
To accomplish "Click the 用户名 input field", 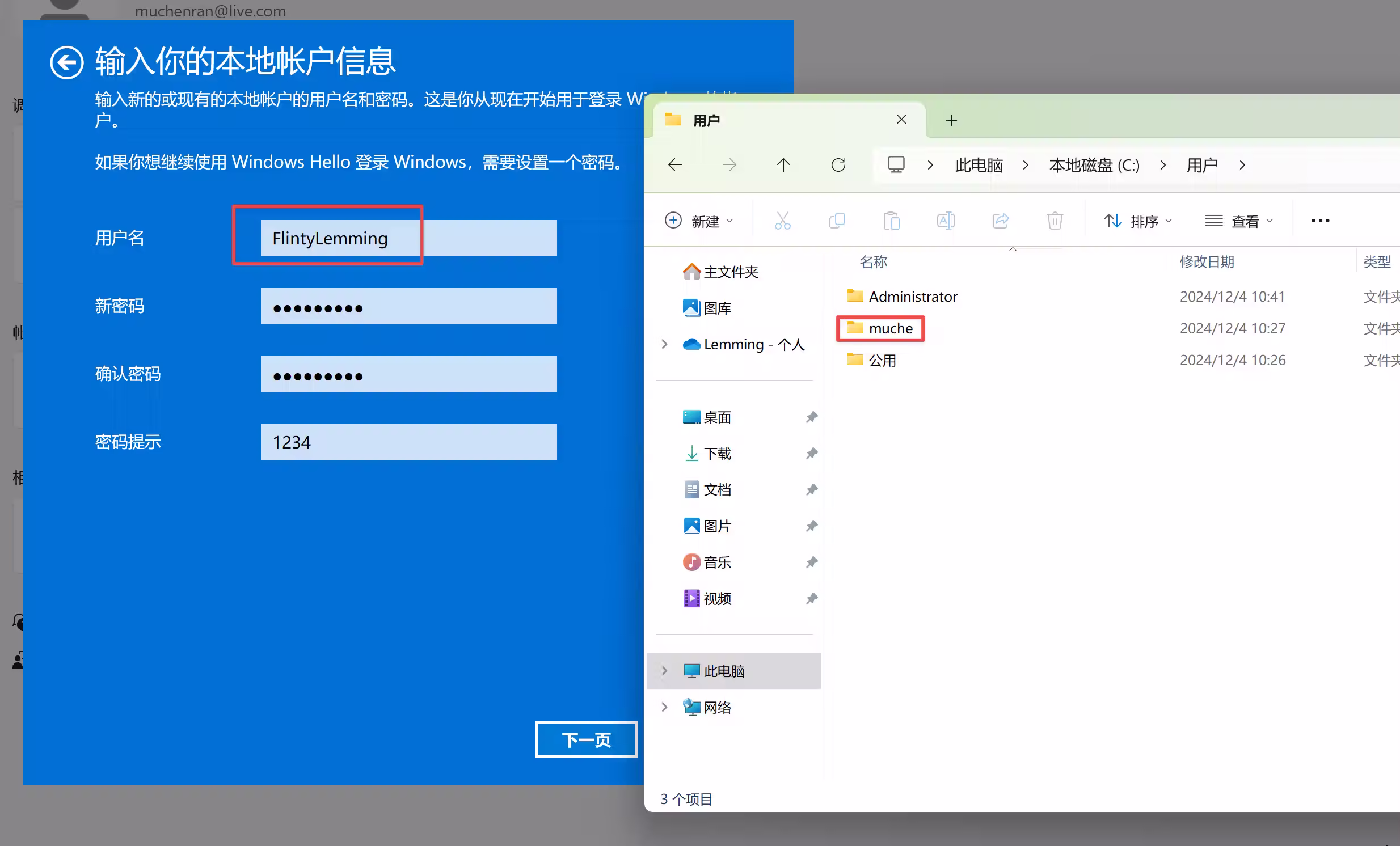I will (408, 239).
